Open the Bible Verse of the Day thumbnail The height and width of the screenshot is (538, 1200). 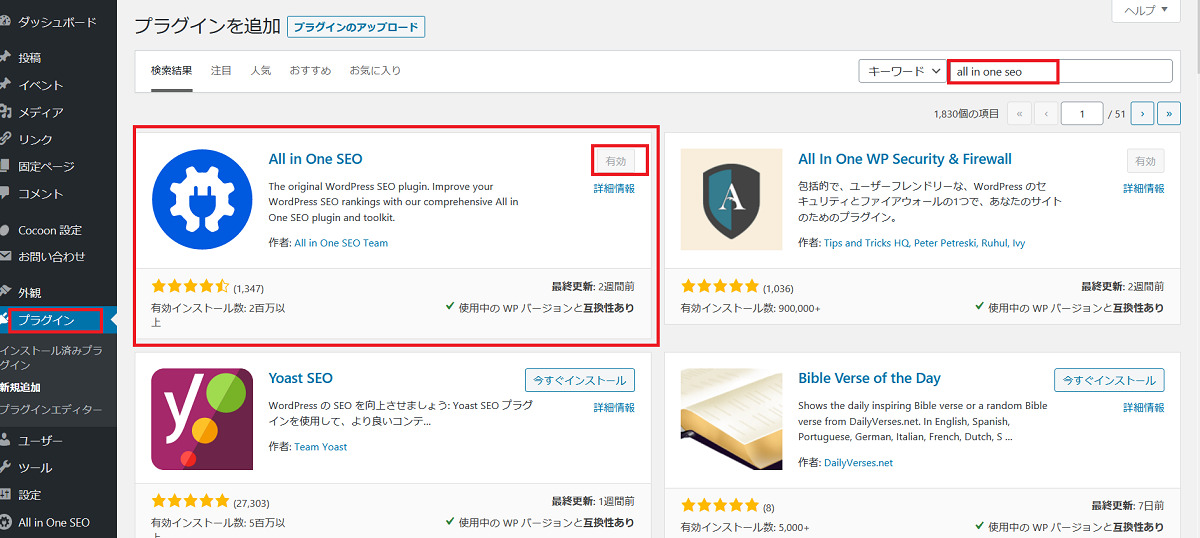[x=731, y=419]
